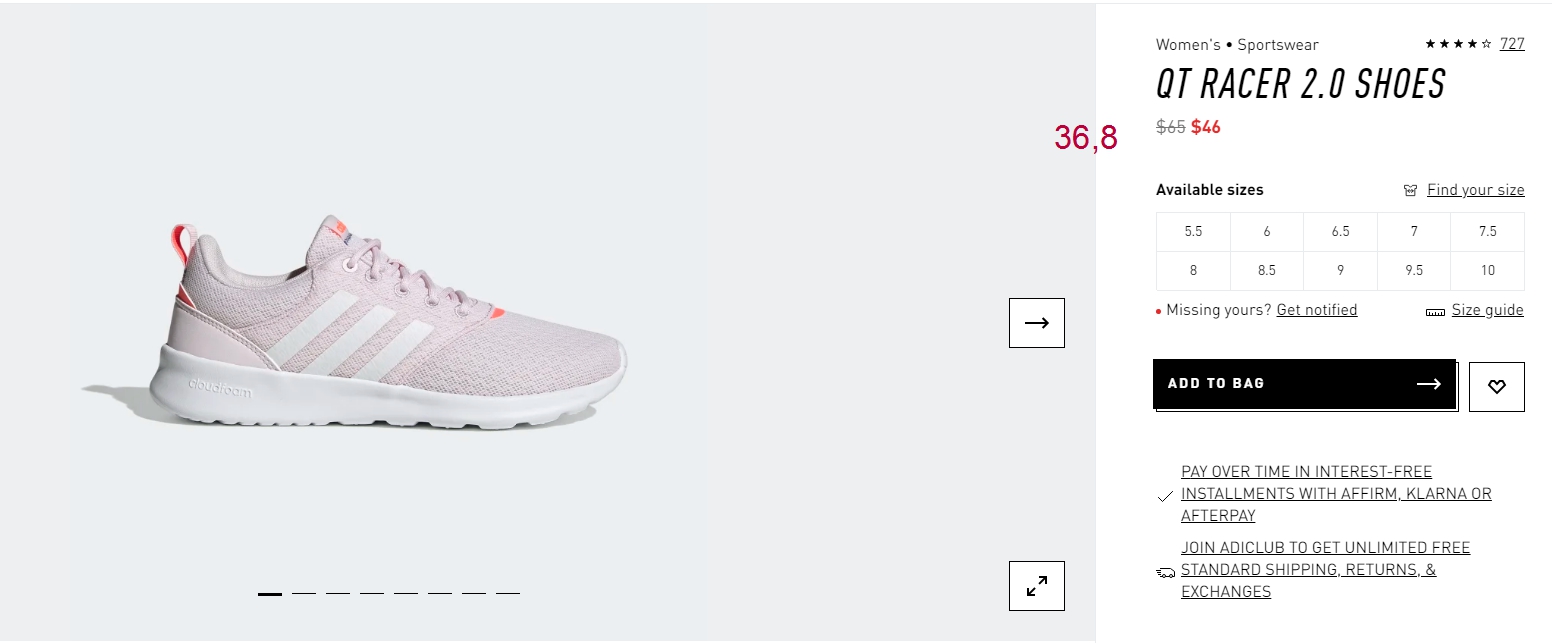Open the Get notified link

1317,310
